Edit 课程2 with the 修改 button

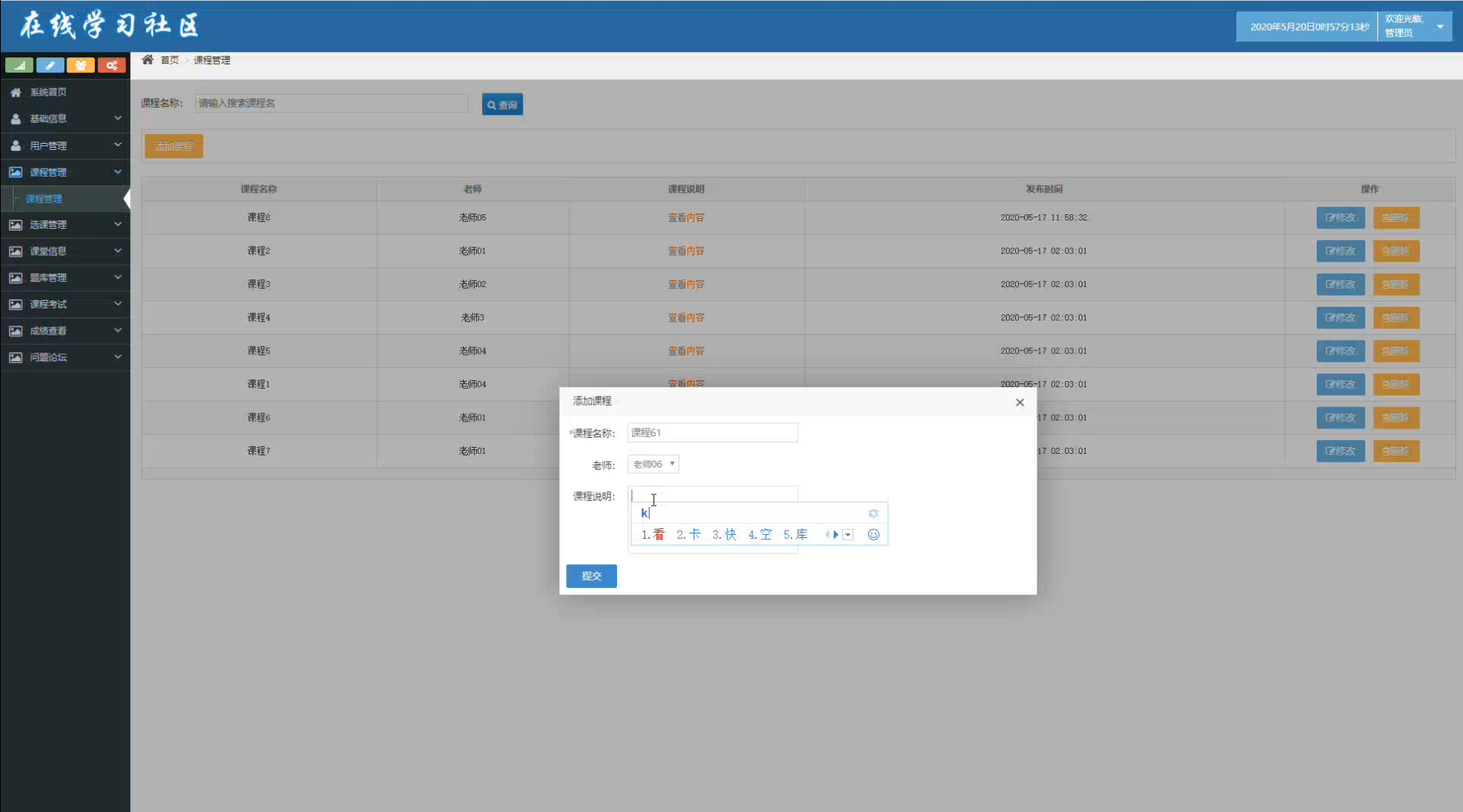click(1341, 251)
